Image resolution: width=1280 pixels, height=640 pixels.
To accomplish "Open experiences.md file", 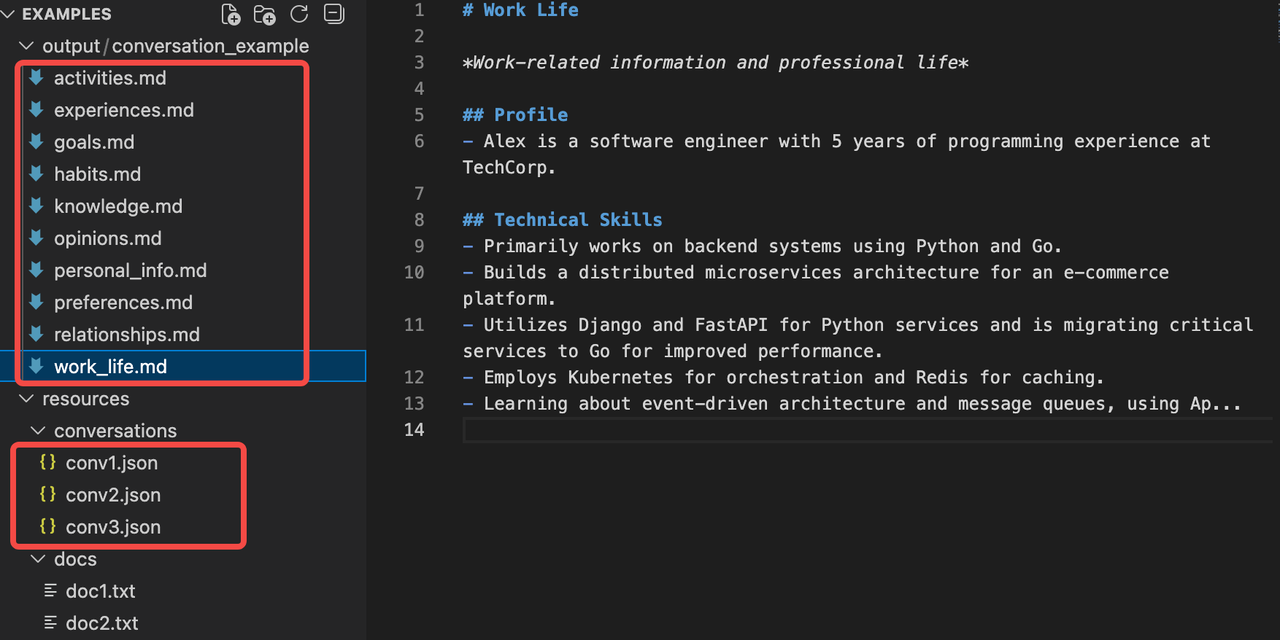I will [124, 110].
